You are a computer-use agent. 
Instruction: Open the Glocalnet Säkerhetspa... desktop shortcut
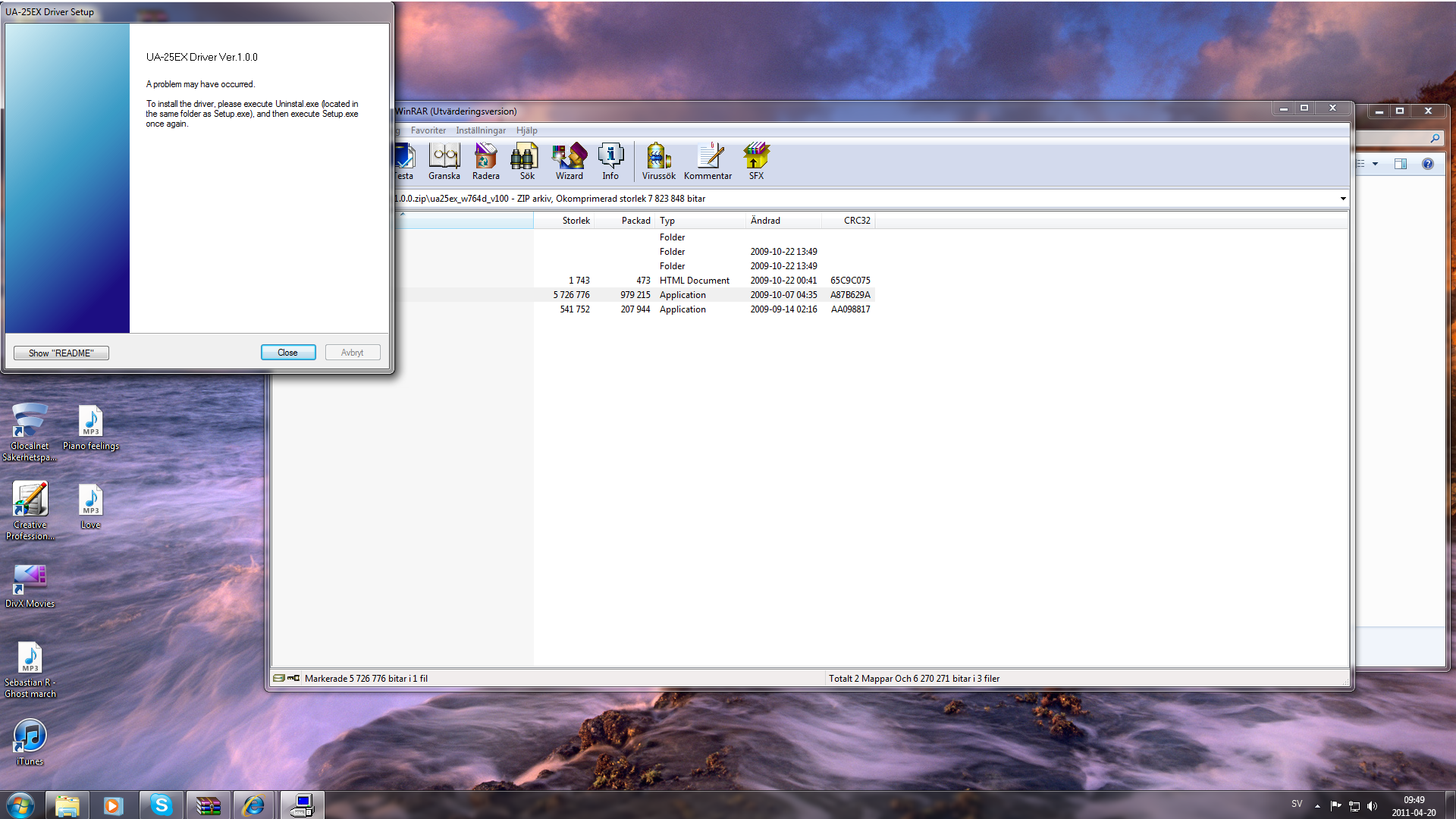click(x=30, y=432)
